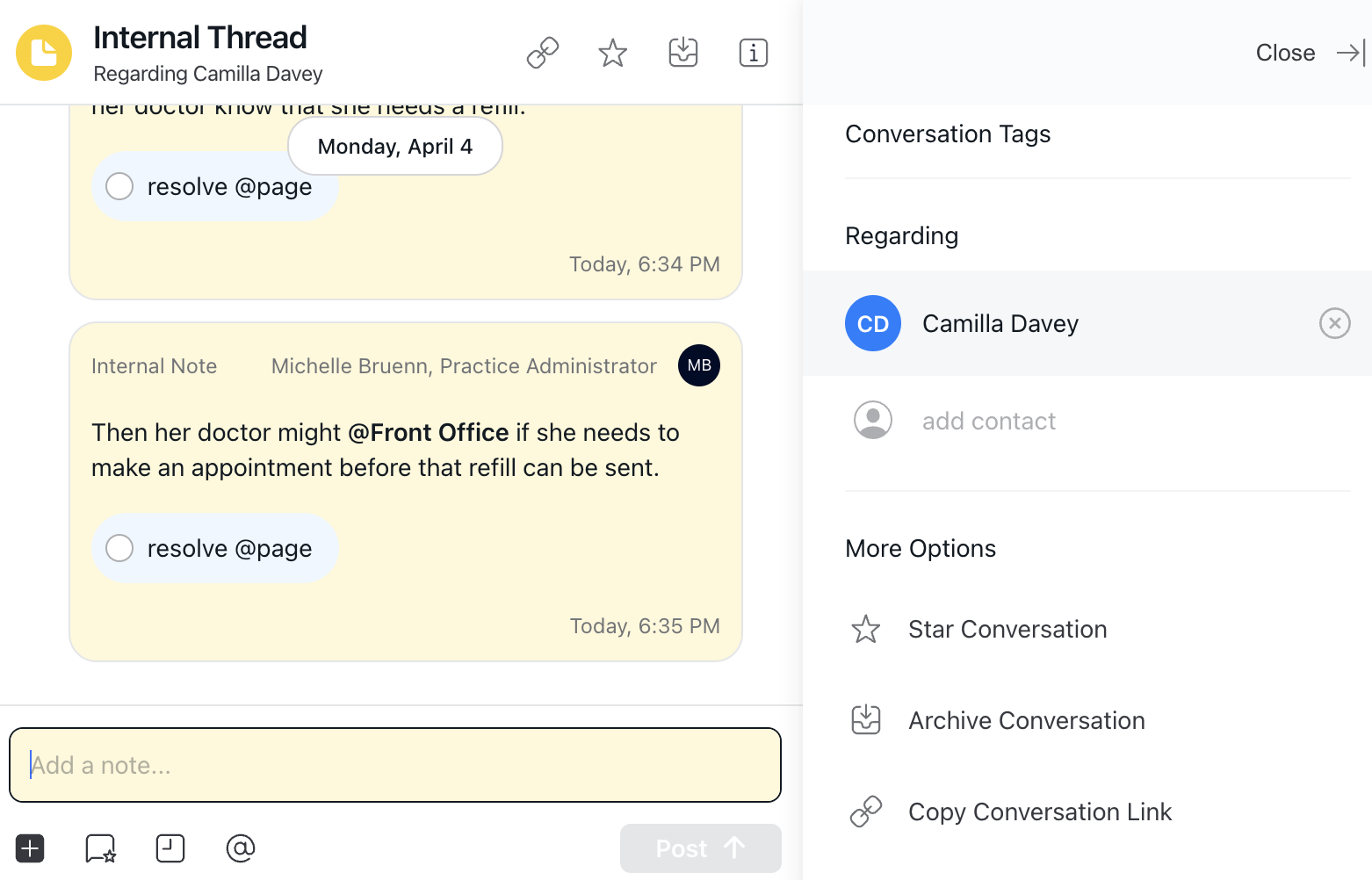Select Archive Conversation from More Options
The image size is (1372, 880).
[1026, 720]
